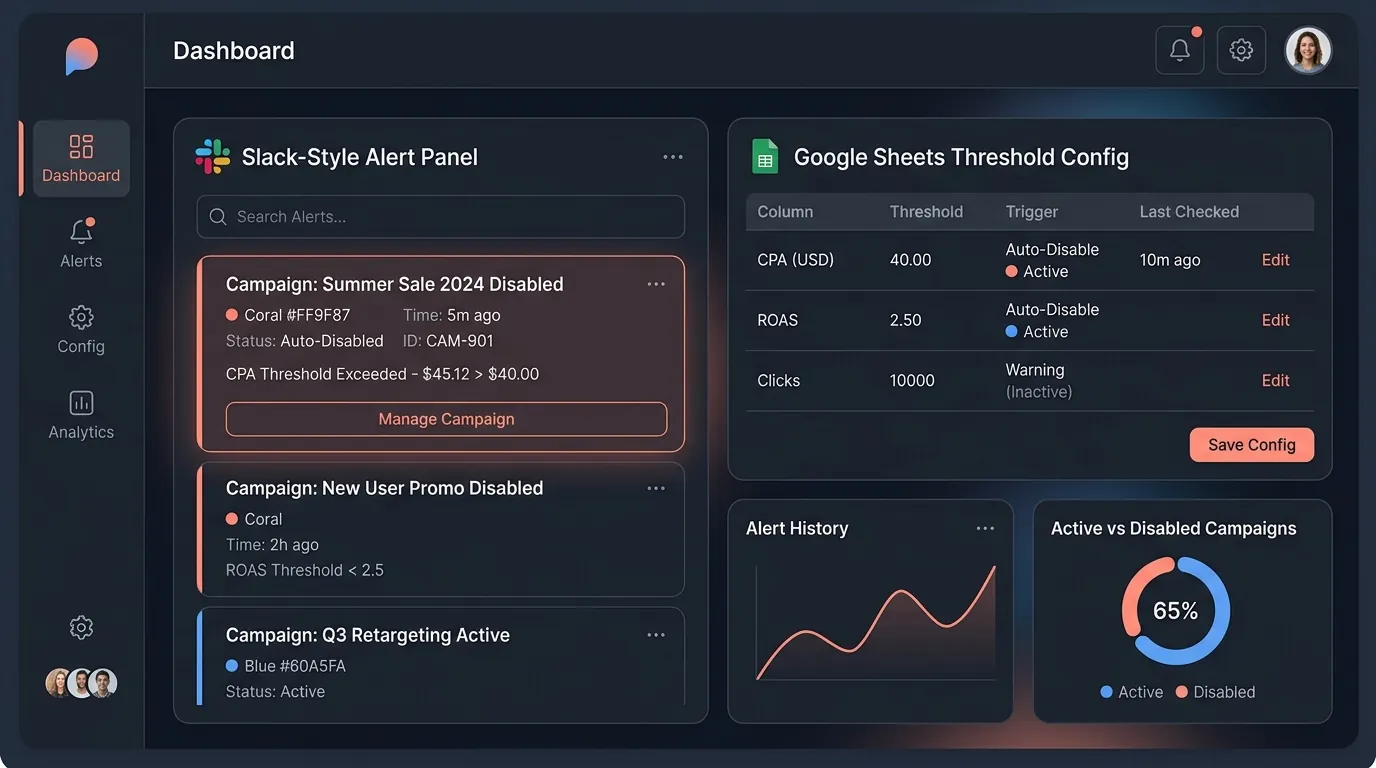Screen dimensions: 1376x768
Task: Edit the CPA (USD) threshold row
Action: 1275,260
